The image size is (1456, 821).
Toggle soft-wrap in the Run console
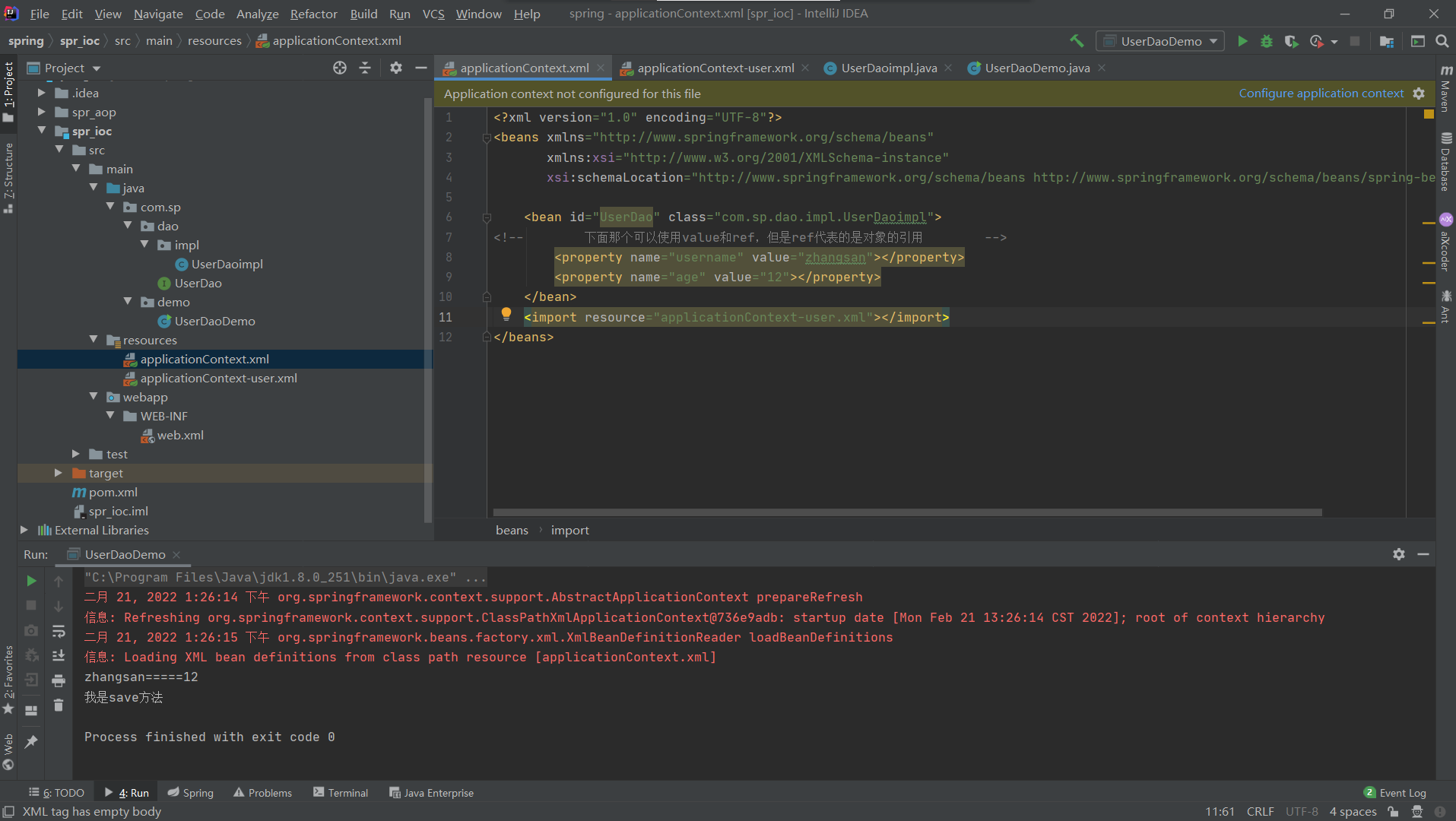(59, 631)
